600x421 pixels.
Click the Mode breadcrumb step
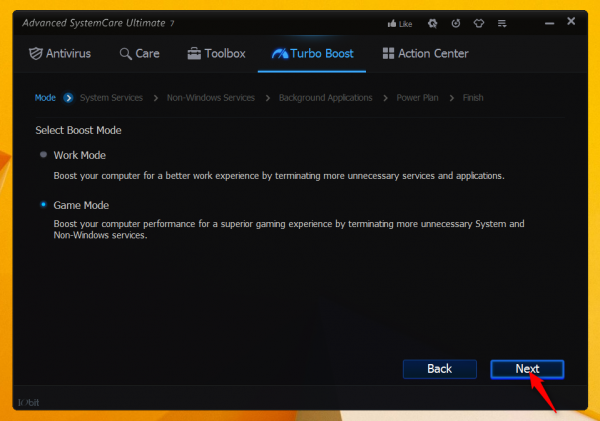[45, 98]
